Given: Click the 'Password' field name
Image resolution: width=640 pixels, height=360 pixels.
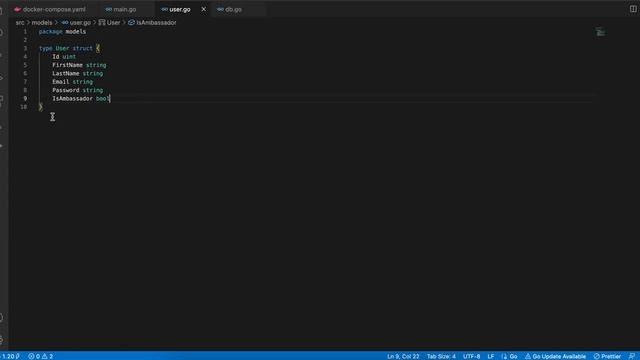Looking at the screenshot, I should (x=66, y=90).
